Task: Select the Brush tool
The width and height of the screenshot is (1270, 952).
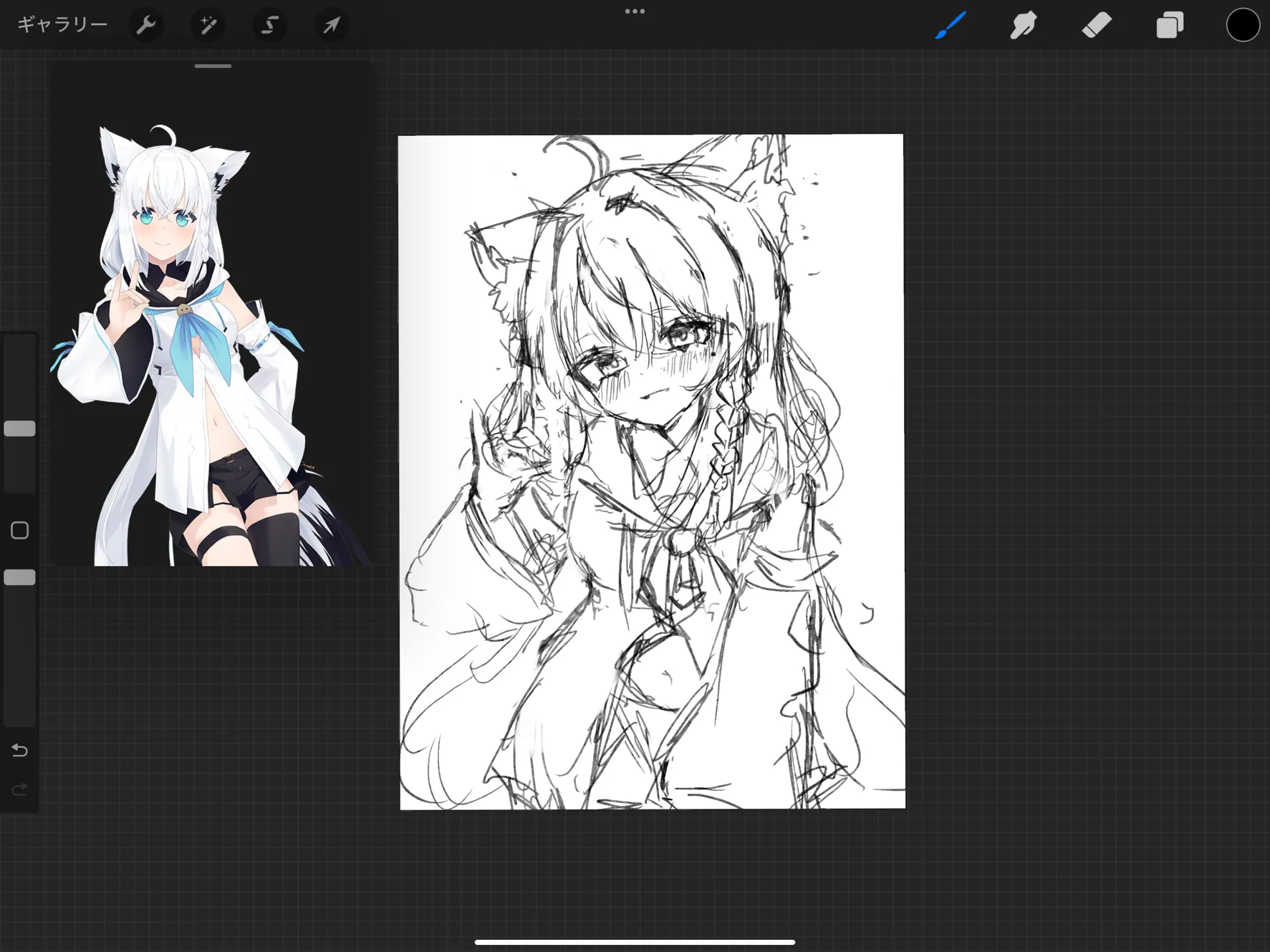Action: (951, 26)
